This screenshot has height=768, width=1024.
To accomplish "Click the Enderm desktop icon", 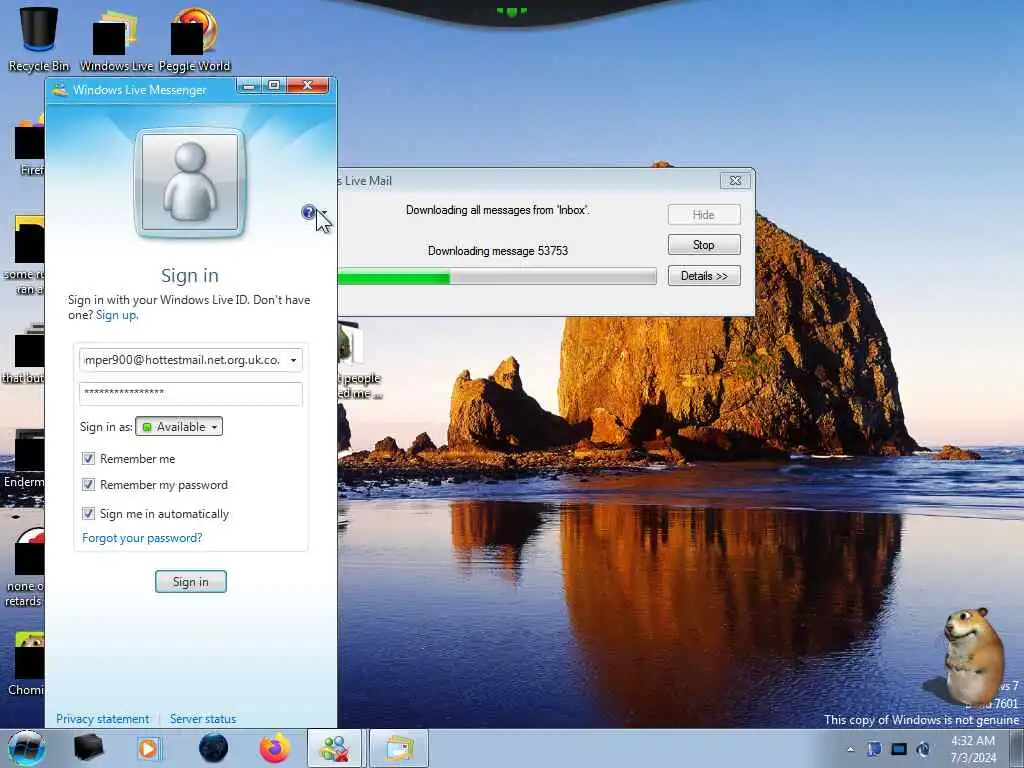I will (x=26, y=459).
